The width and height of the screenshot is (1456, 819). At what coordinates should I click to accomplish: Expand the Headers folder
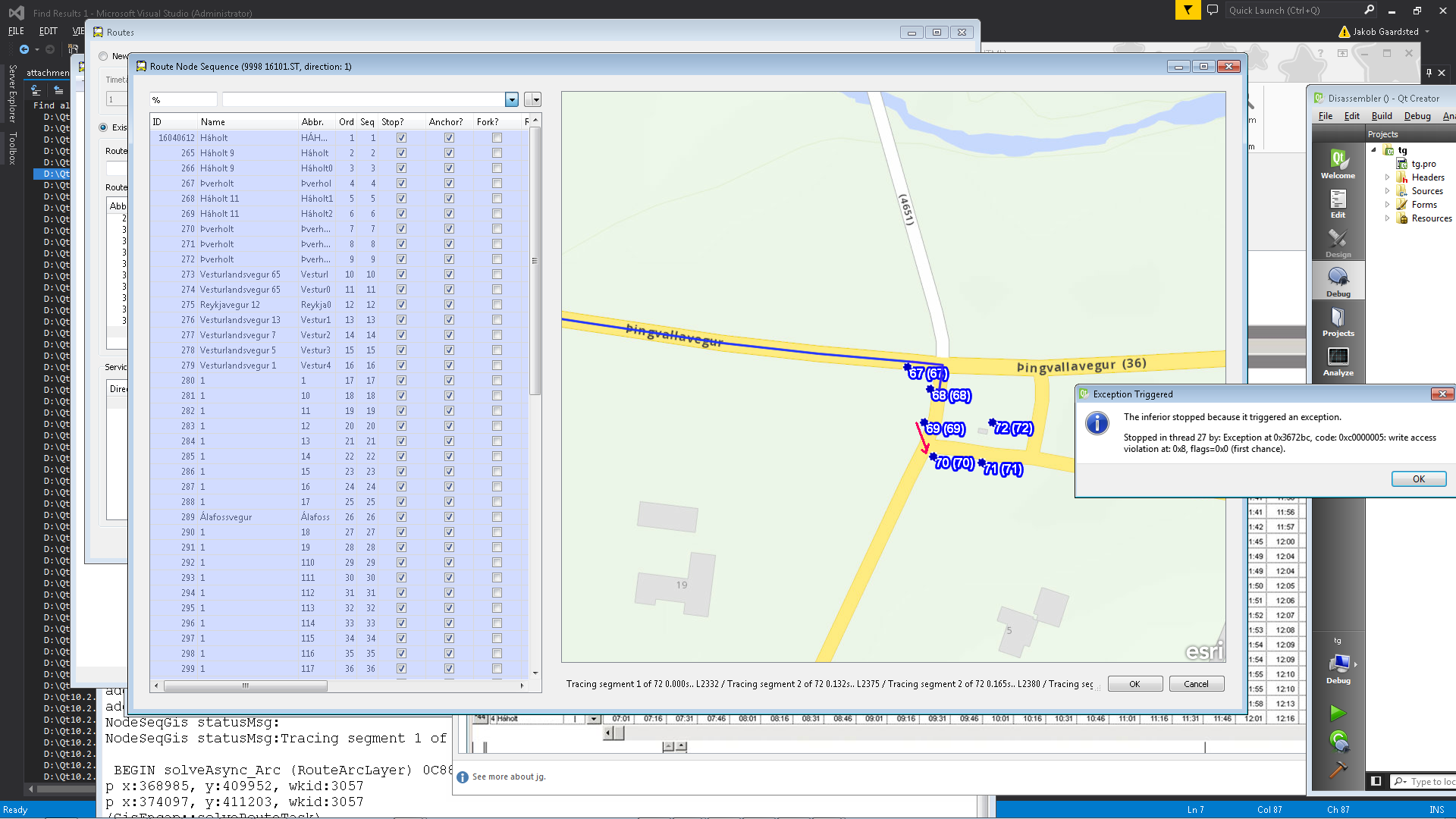point(1388,177)
